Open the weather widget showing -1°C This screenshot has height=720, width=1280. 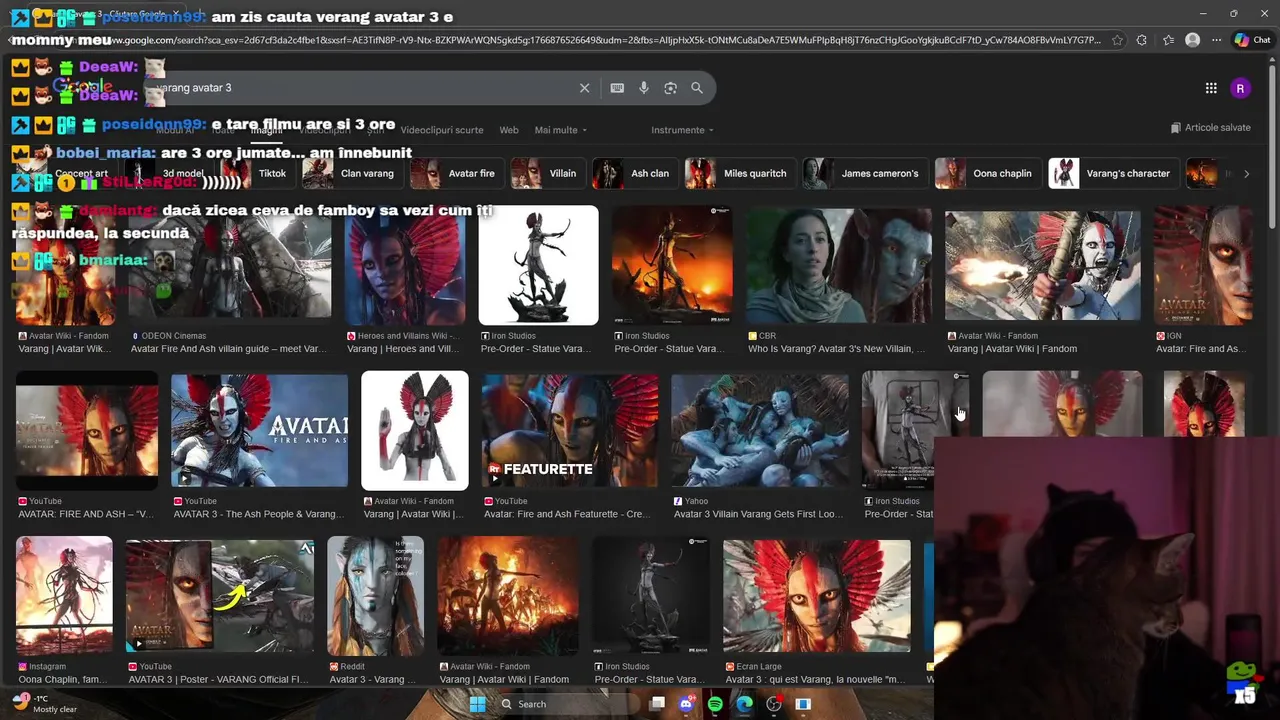pos(45,704)
